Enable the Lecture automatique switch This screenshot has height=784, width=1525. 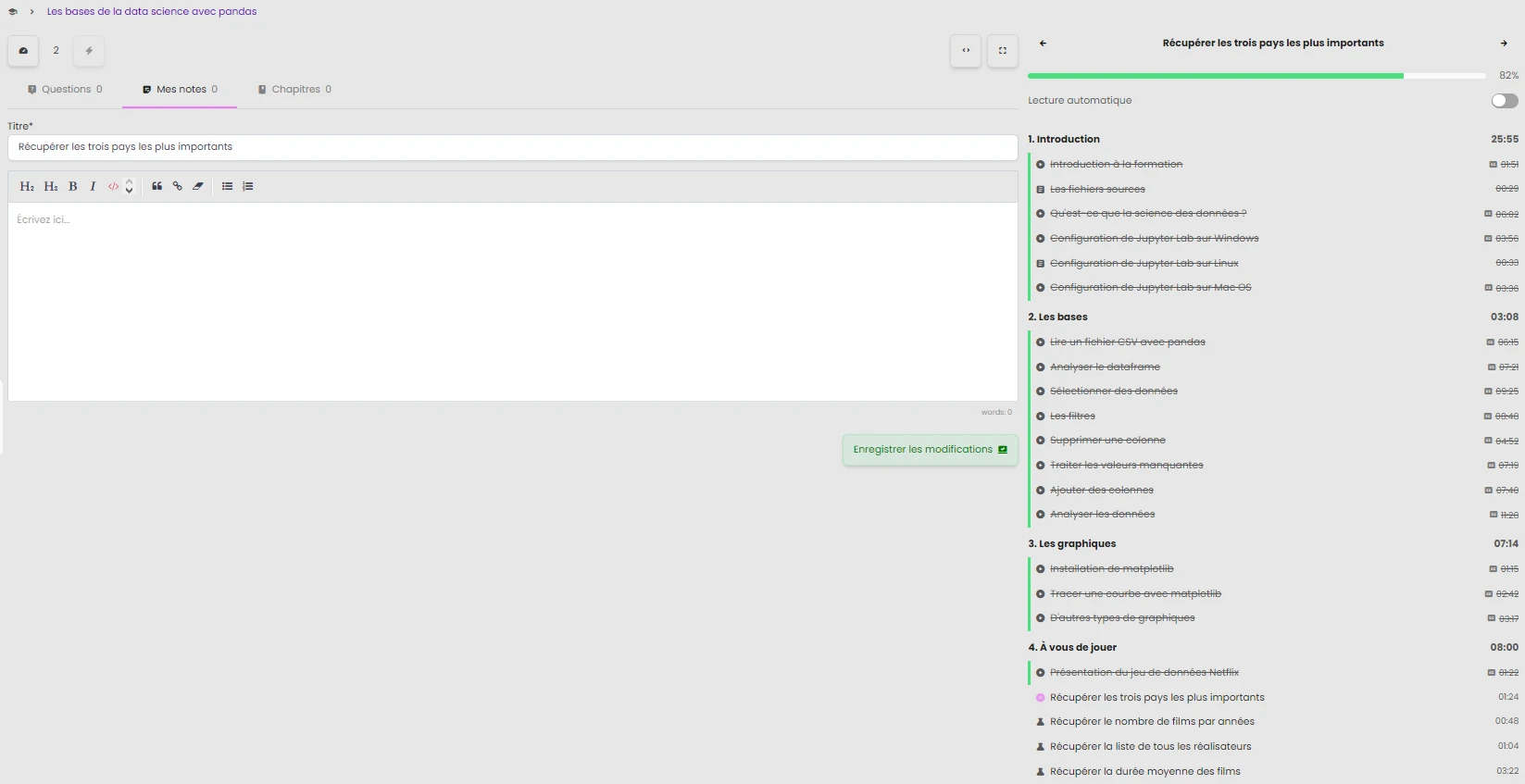[x=1504, y=101]
